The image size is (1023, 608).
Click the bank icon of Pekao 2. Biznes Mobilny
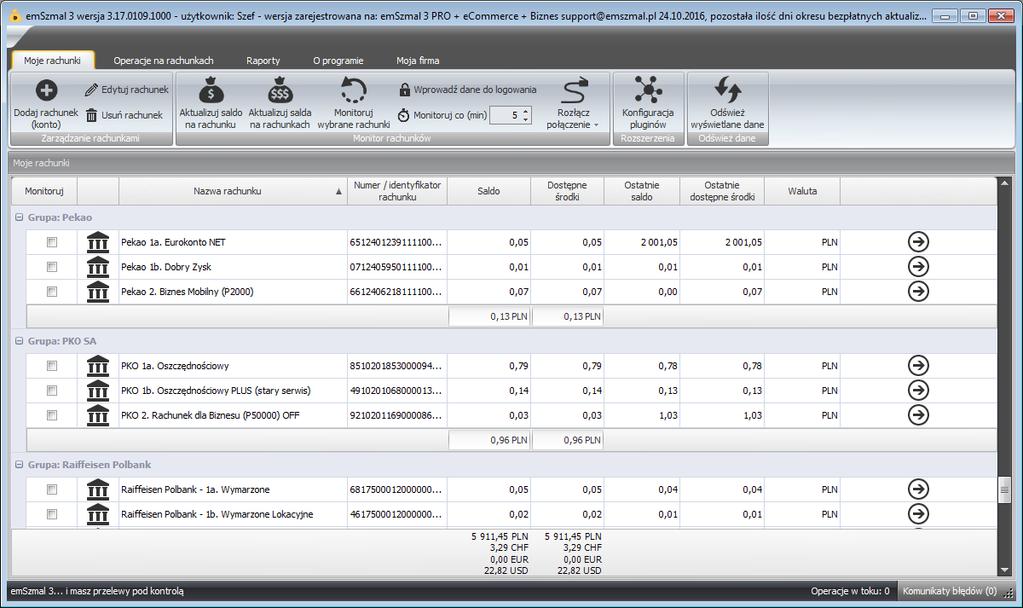click(98, 292)
